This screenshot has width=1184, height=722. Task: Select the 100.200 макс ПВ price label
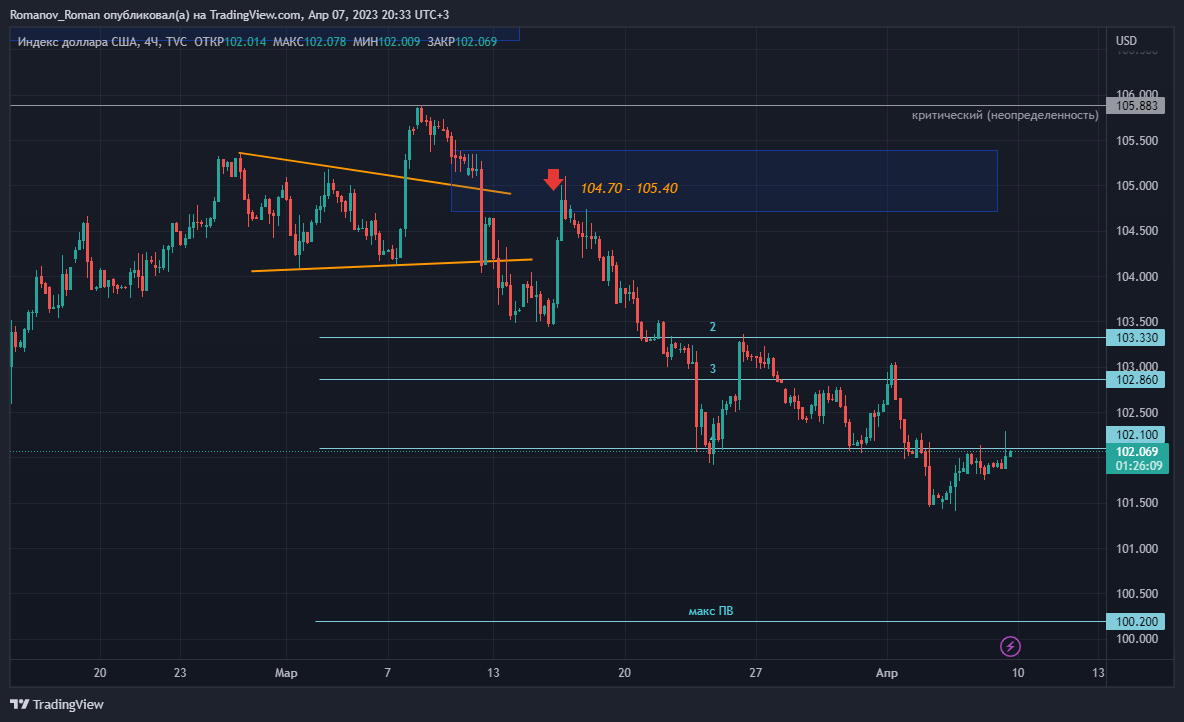coord(1139,621)
